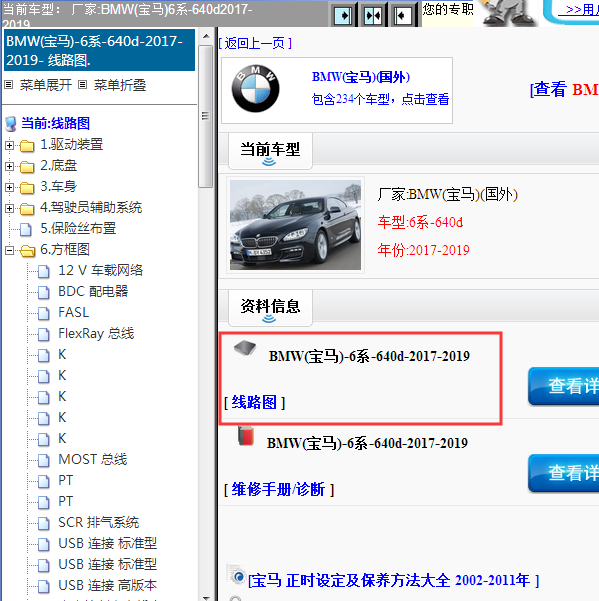Viewport: 599px width, 601px height.
Task: Collapse the 6.方框图 tree node
Action: pyautogui.click(x=9, y=251)
